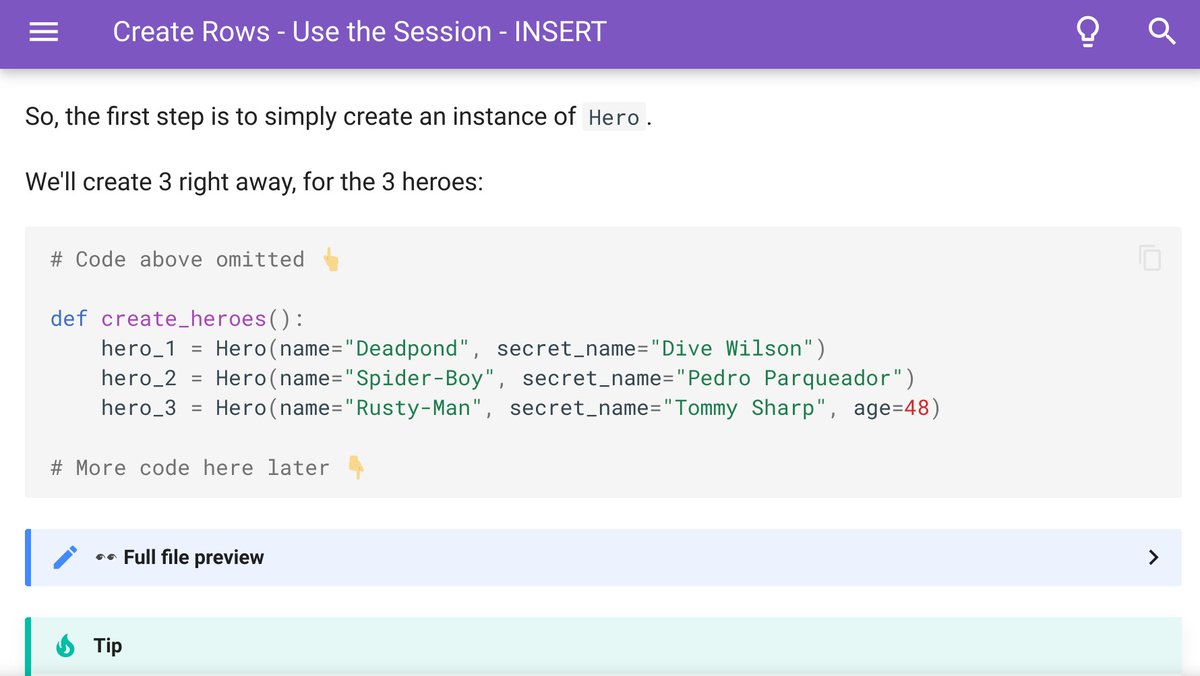
Task: Click the function name create_heroes
Action: pos(184,319)
